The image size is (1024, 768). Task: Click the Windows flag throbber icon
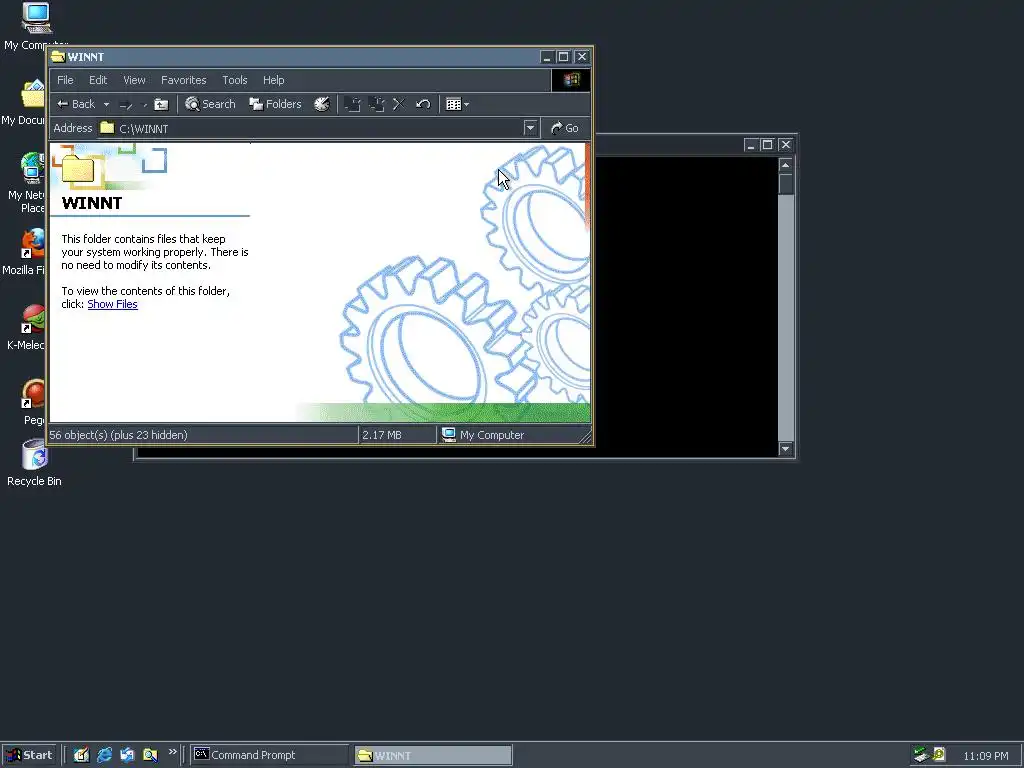tap(571, 80)
